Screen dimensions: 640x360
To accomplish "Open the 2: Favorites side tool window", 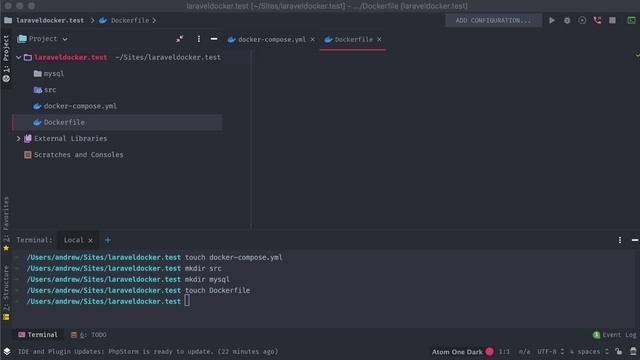I will pos(6,224).
